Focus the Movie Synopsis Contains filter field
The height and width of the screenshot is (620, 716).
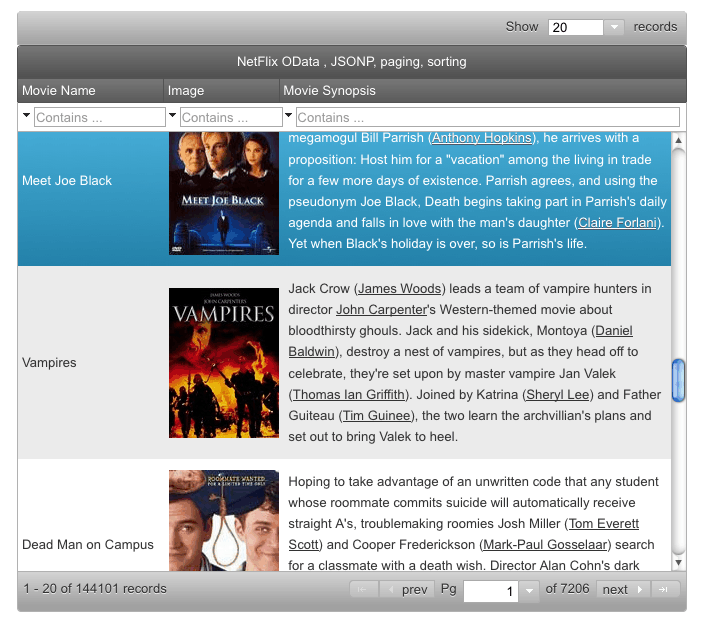[x=488, y=117]
